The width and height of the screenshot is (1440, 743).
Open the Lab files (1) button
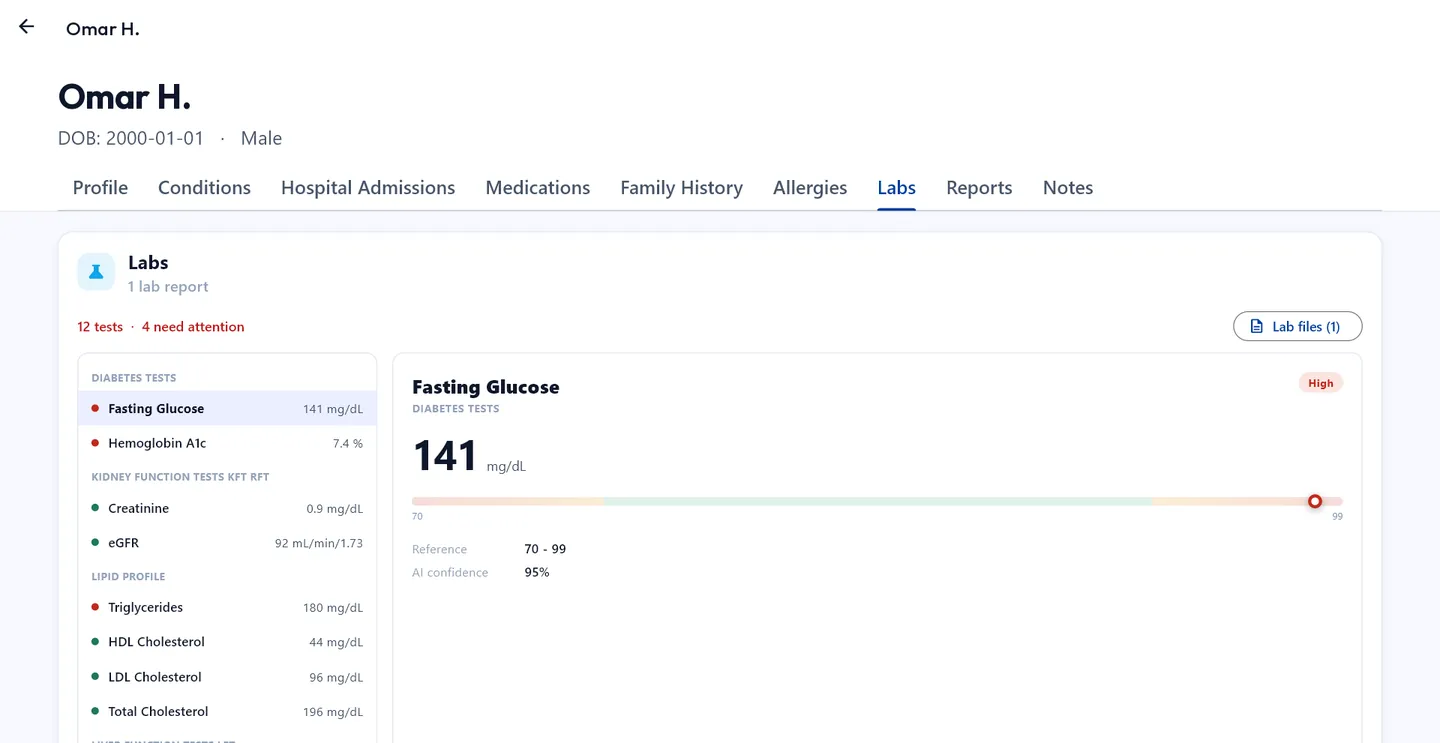[x=1297, y=327]
